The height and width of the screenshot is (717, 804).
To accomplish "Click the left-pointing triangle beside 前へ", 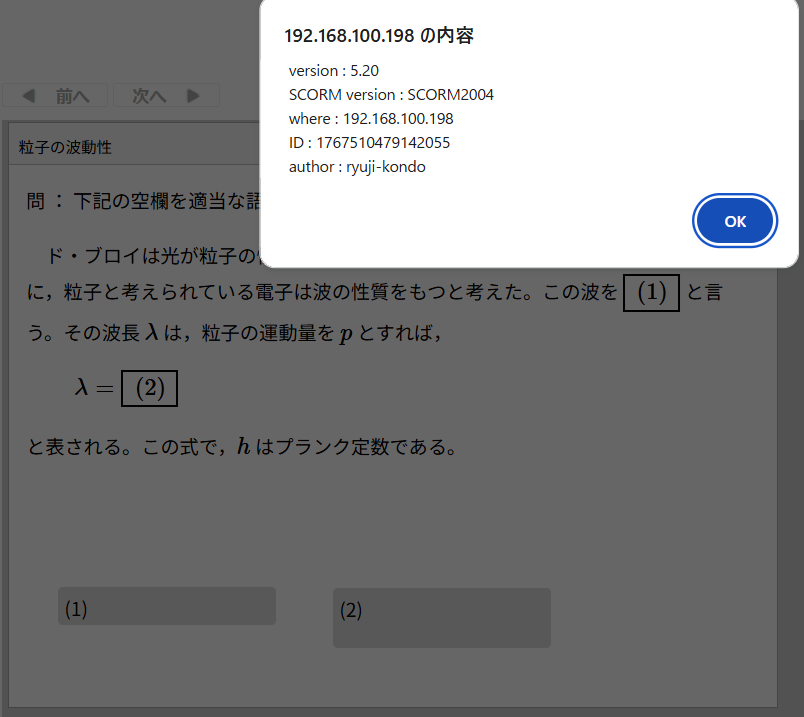I will 28,96.
